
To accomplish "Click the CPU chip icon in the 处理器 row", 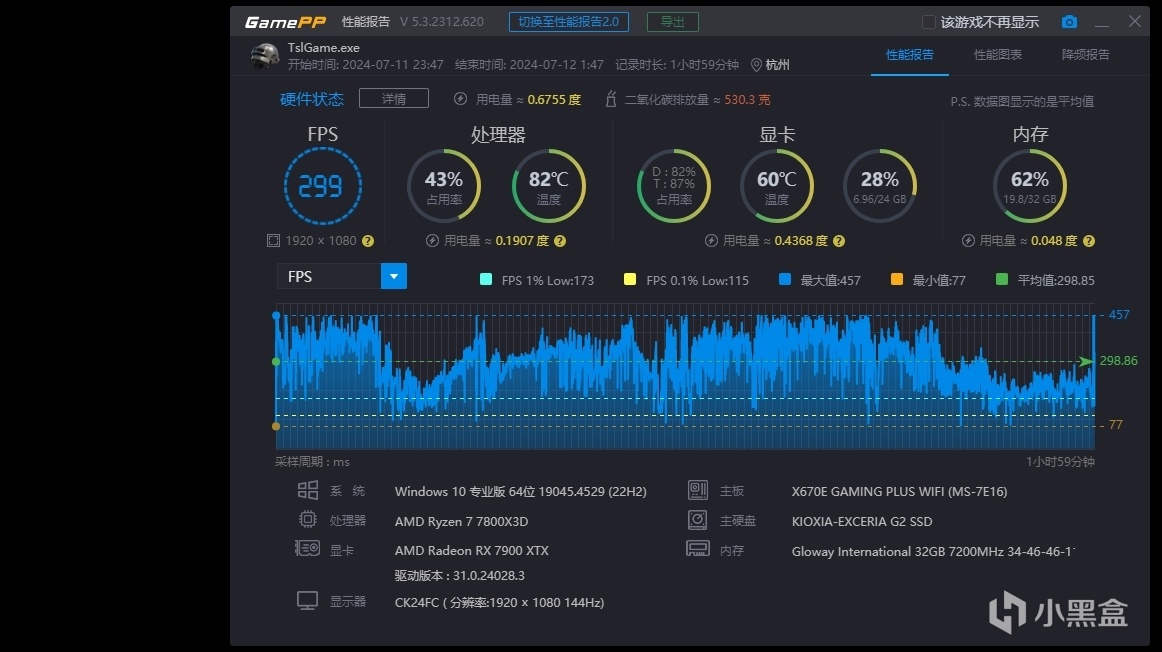I will (x=308, y=519).
